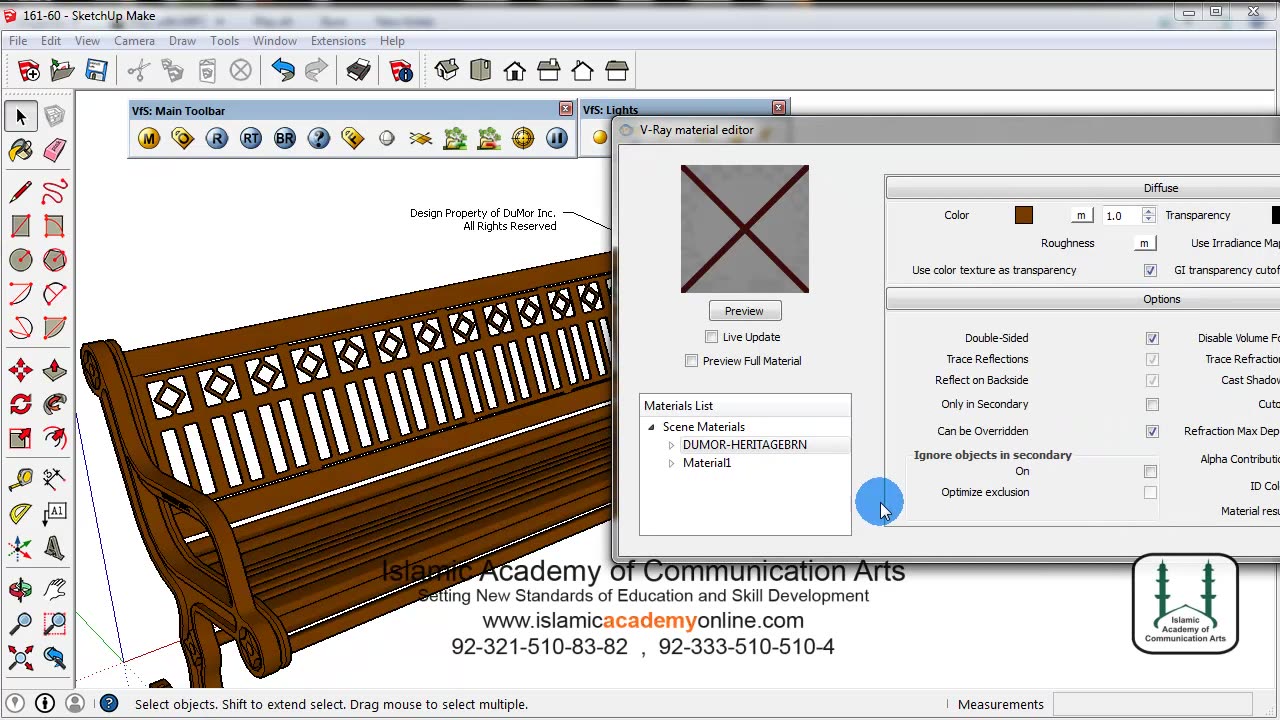The image size is (1280, 720).
Task: Click the brown Diffuse color swatch
Action: coord(1023,215)
